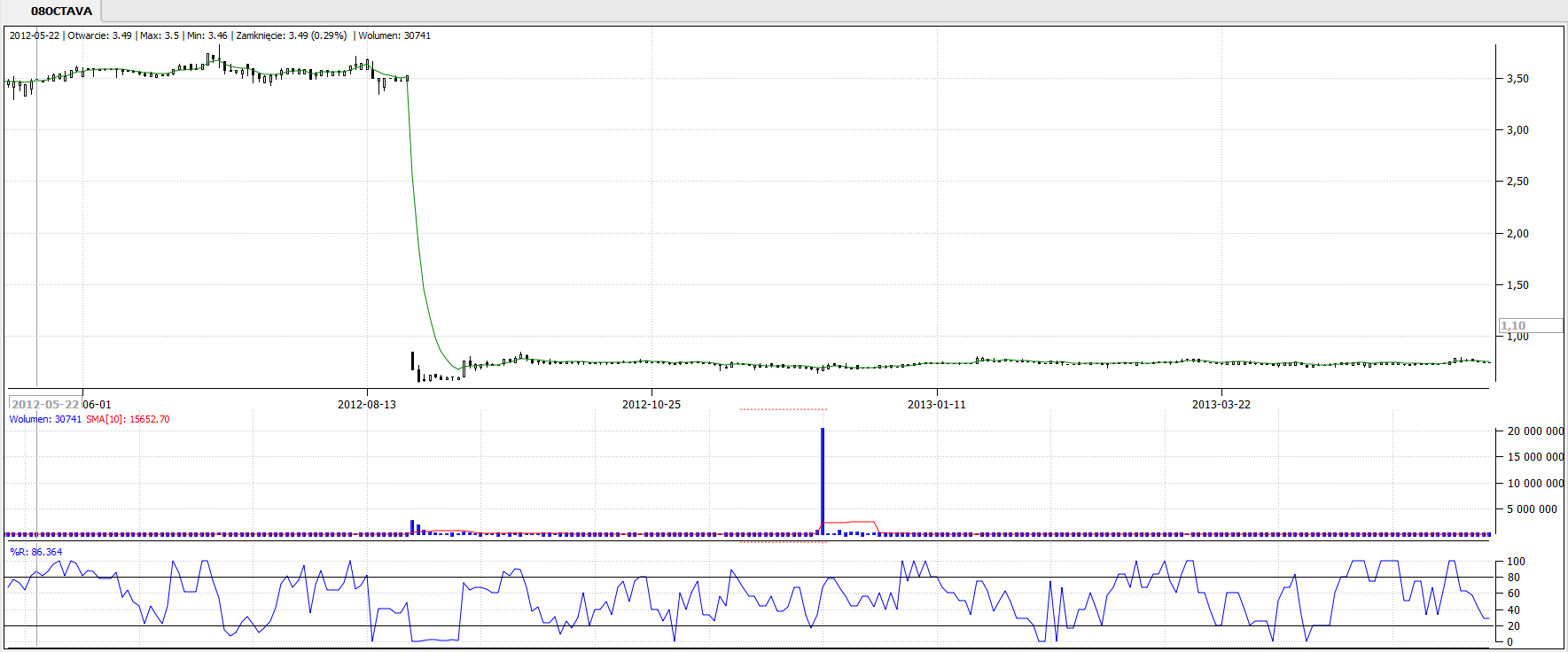Click the 15 000 000 volume axis label

pyautogui.click(x=1535, y=457)
